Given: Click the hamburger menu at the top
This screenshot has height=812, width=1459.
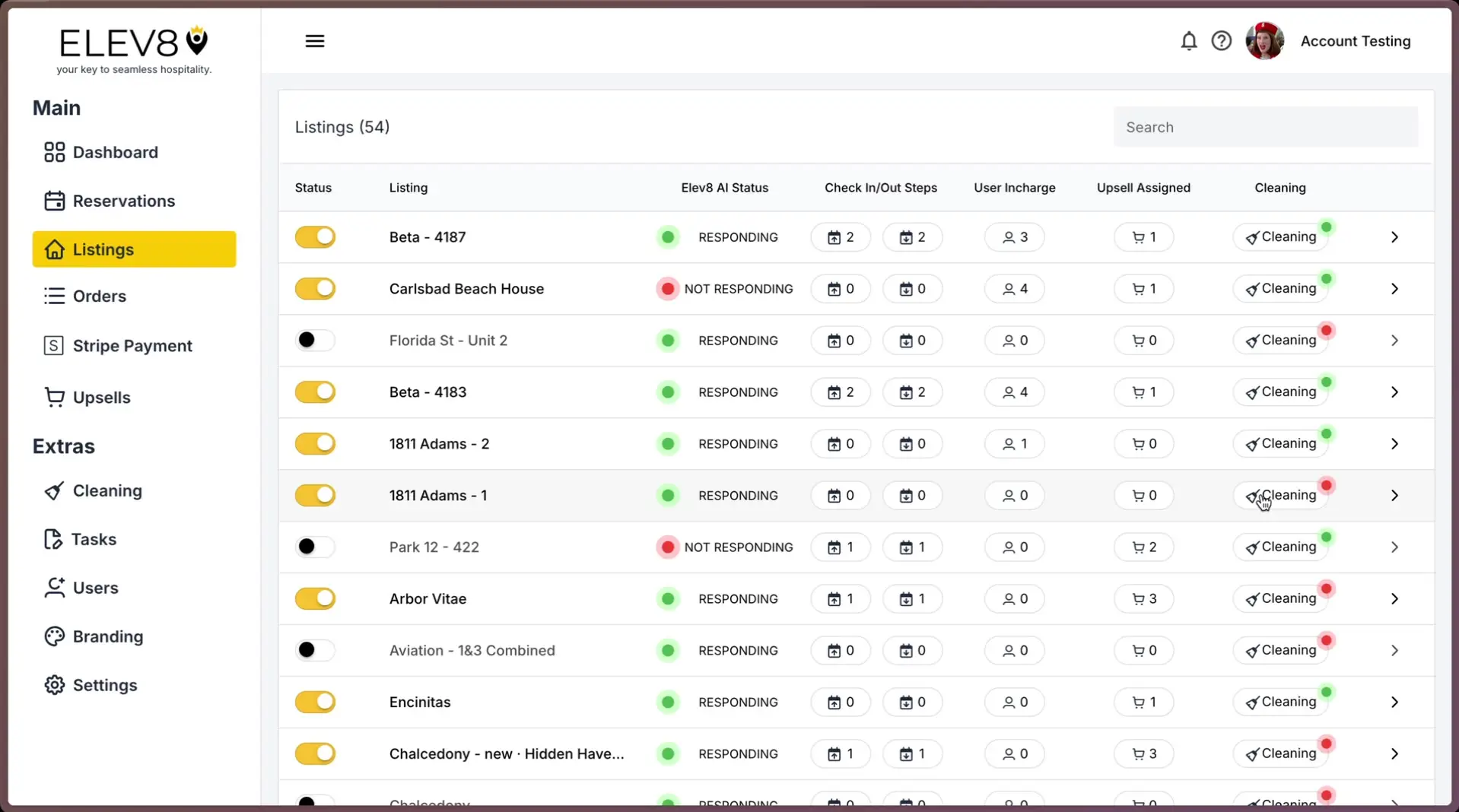Looking at the screenshot, I should point(314,41).
